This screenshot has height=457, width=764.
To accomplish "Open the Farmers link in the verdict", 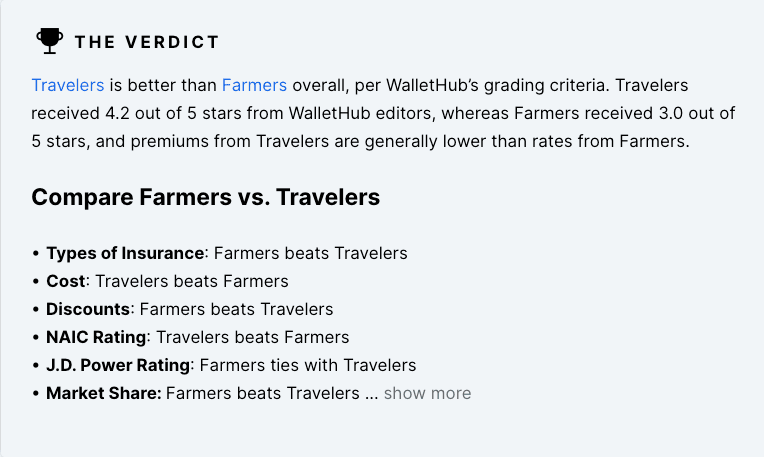I will pyautogui.click(x=254, y=85).
